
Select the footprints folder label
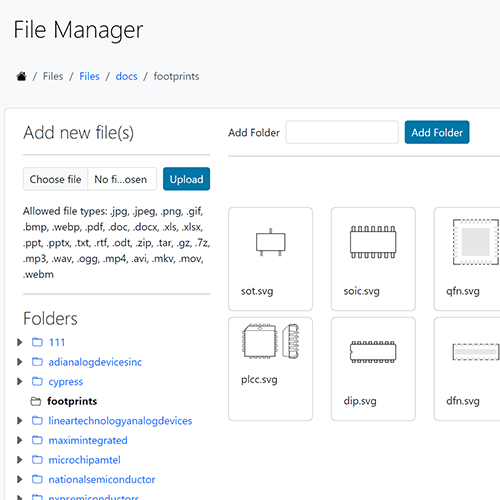[72, 401]
